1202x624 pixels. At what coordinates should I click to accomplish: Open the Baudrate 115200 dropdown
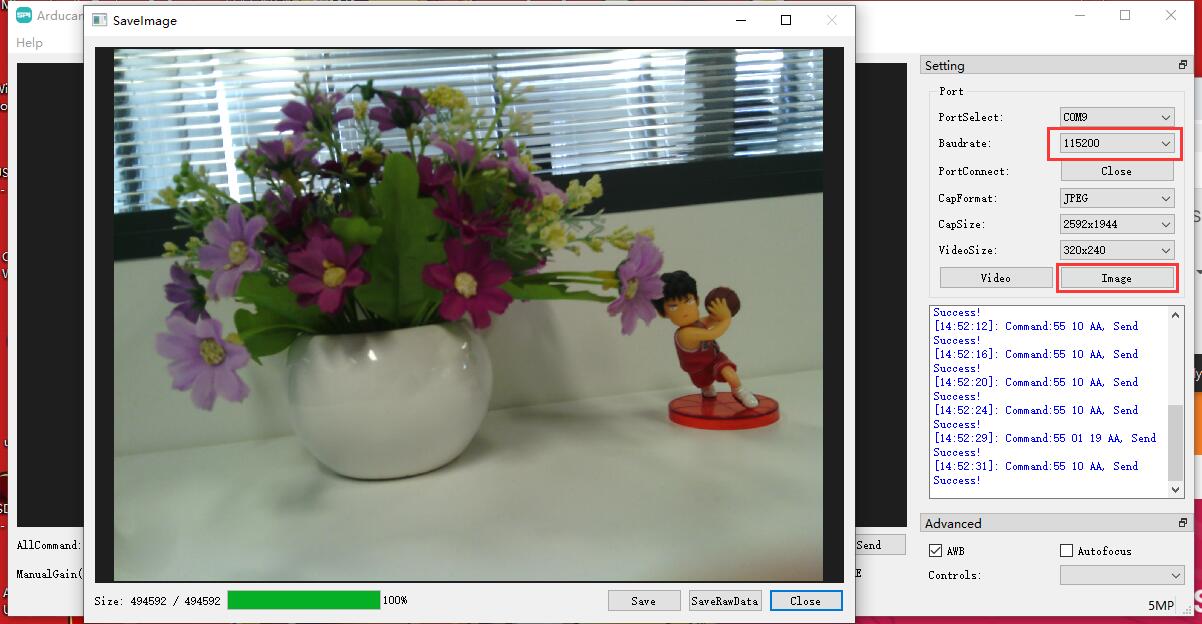(x=1116, y=144)
